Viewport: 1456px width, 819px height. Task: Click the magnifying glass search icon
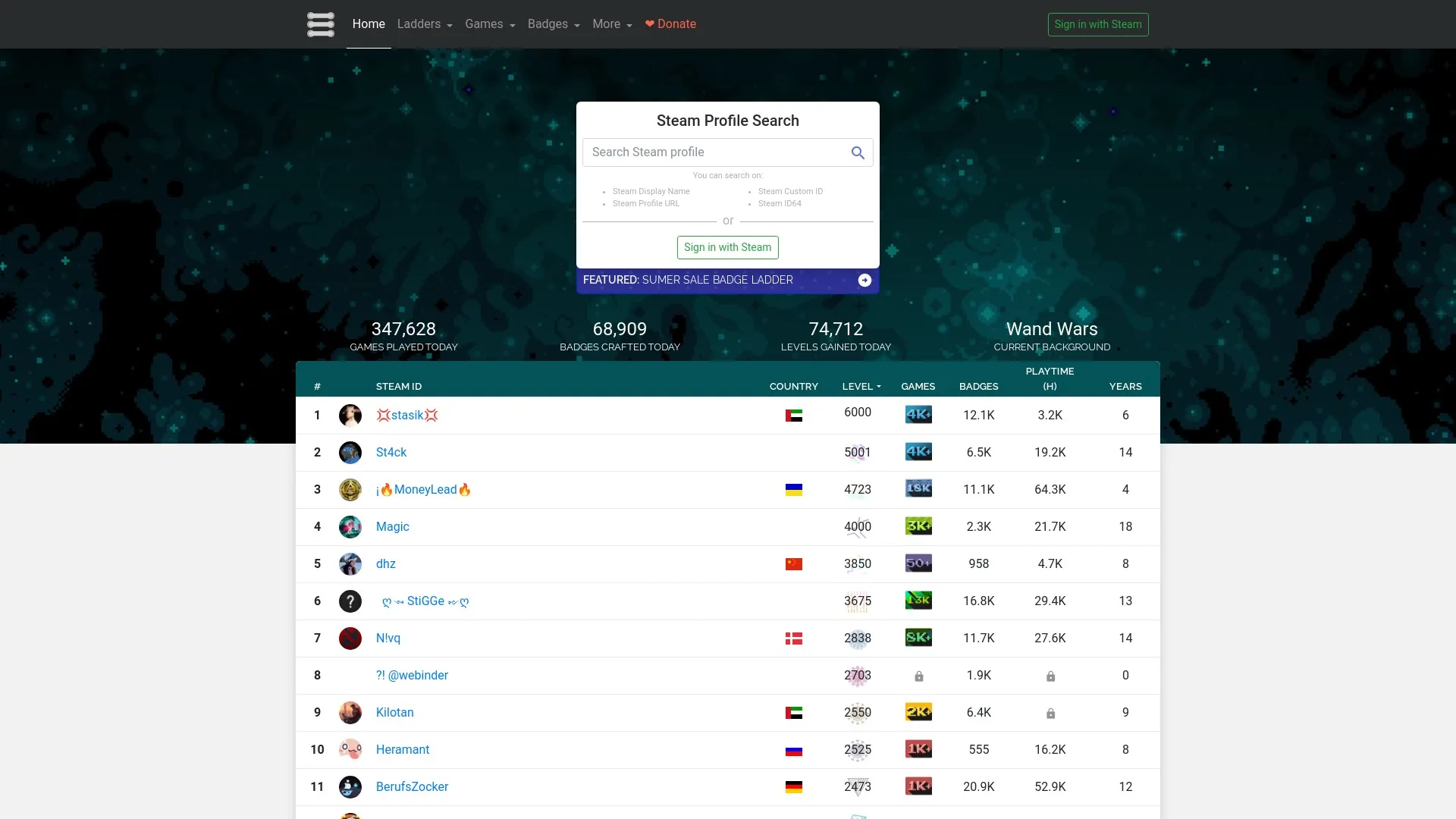point(858,152)
